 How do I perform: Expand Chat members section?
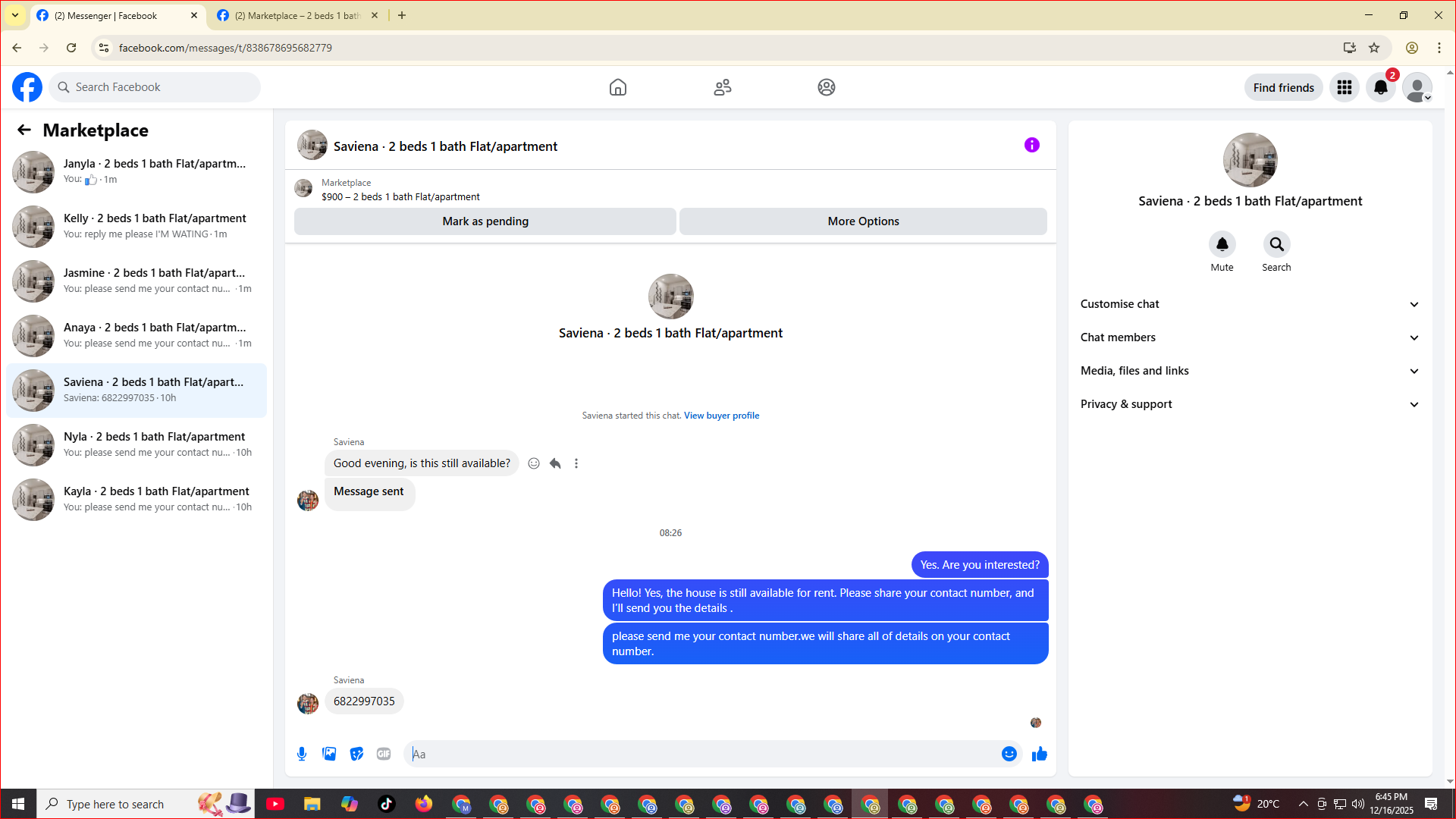(x=1250, y=337)
